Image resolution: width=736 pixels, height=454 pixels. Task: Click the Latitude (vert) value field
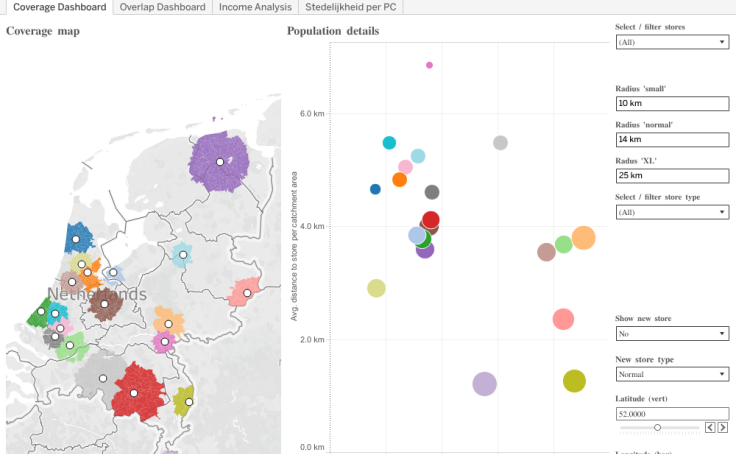pos(671,412)
